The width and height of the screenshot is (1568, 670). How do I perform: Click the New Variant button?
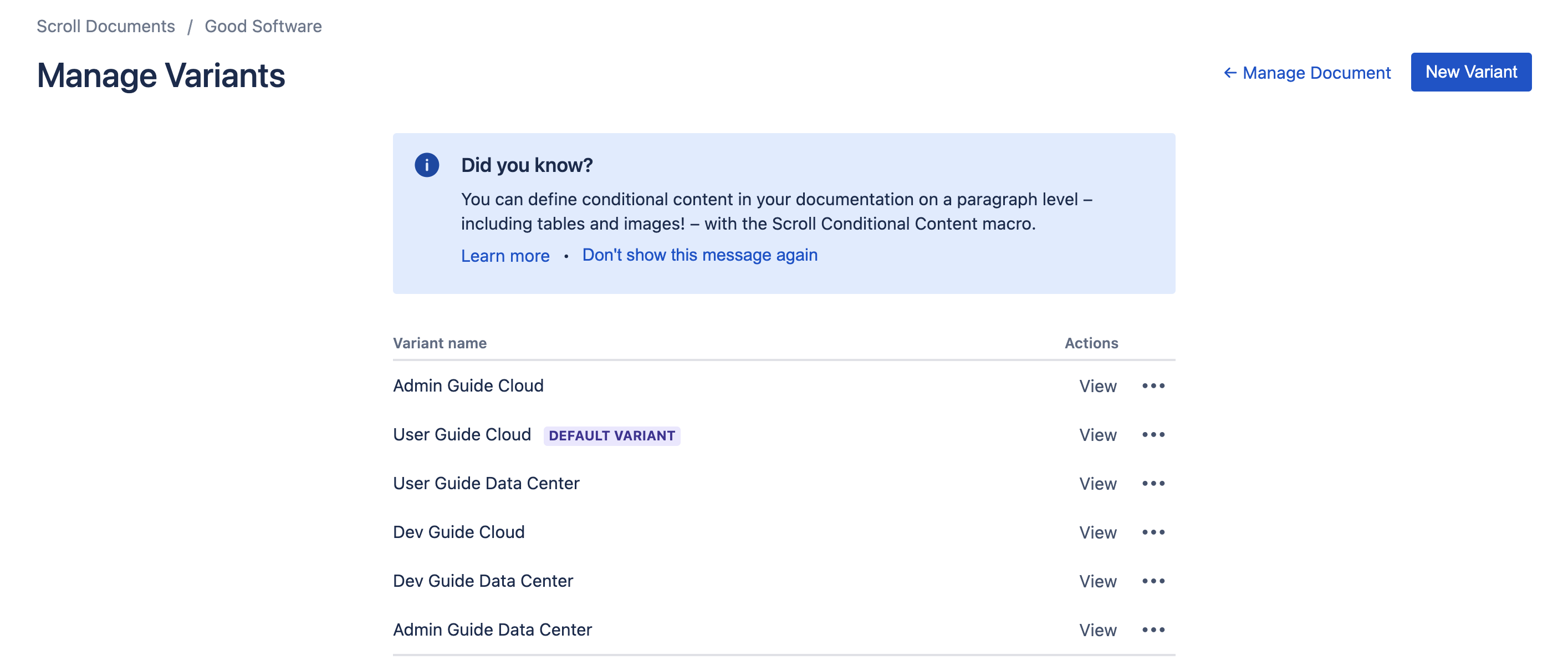[x=1470, y=72]
